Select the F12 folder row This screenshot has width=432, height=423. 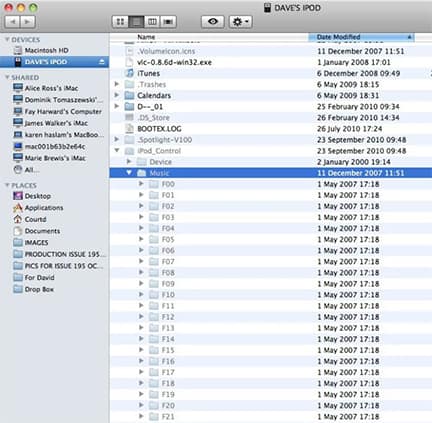pos(271,317)
